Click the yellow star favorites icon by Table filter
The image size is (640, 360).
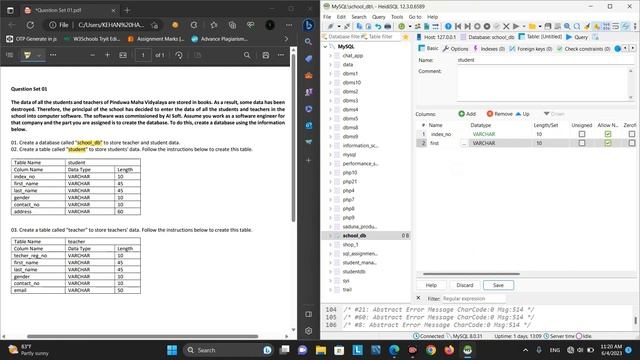click(x=405, y=37)
